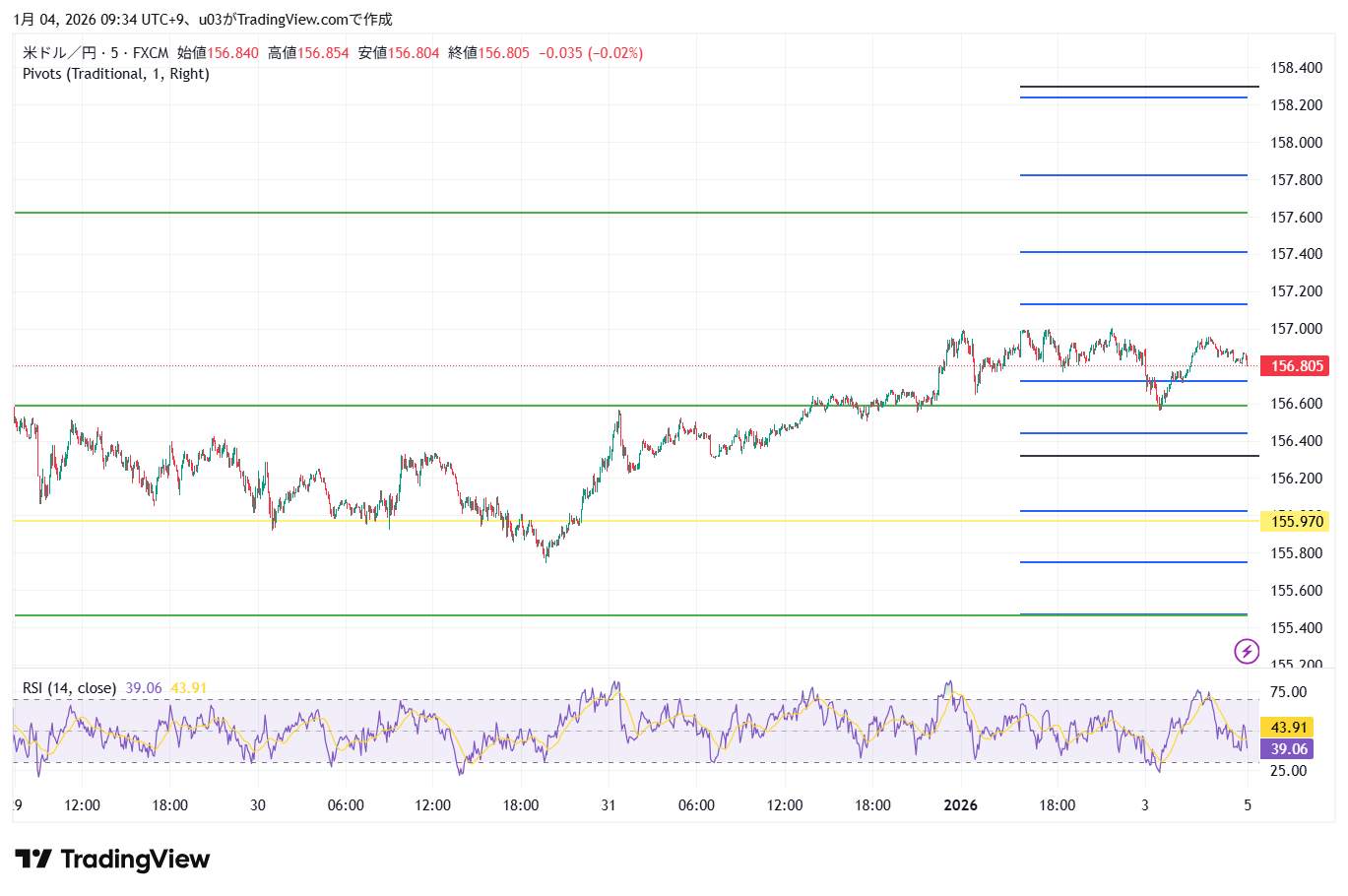Click the 2026 label on time axis
The image size is (1348, 896).
pos(960,805)
